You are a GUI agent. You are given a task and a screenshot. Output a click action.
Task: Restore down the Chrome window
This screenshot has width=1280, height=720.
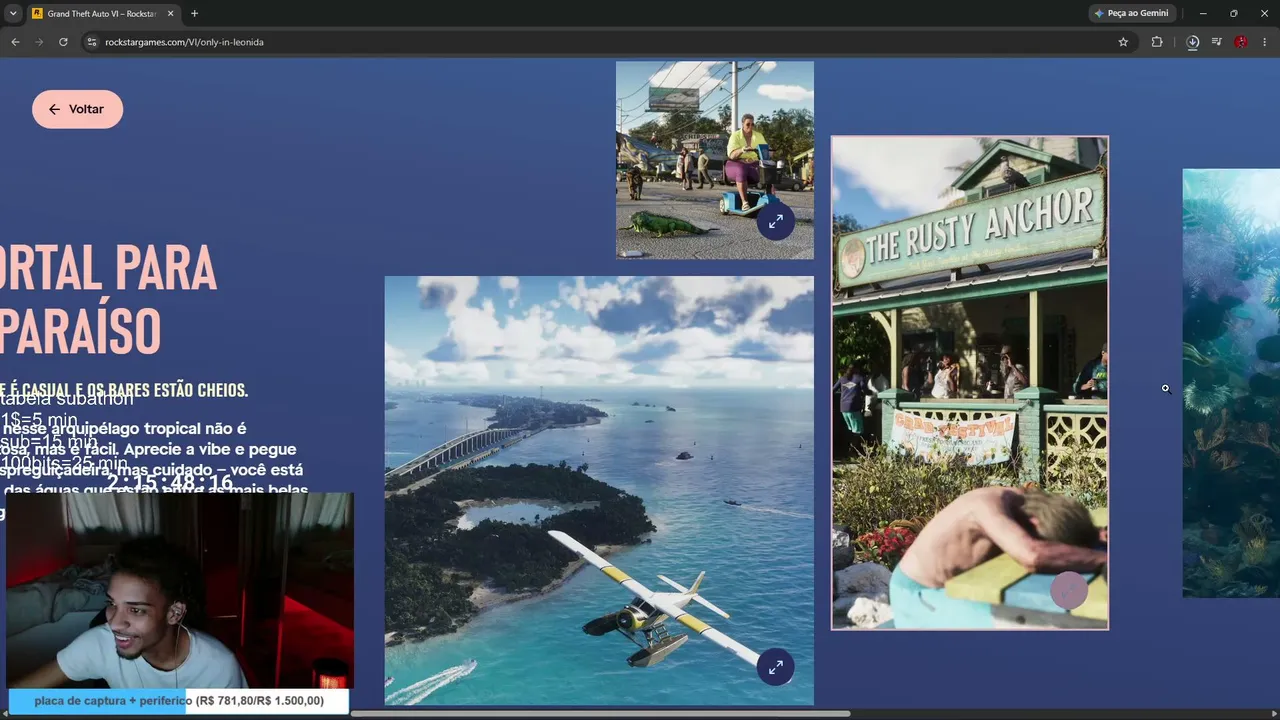(x=1234, y=14)
